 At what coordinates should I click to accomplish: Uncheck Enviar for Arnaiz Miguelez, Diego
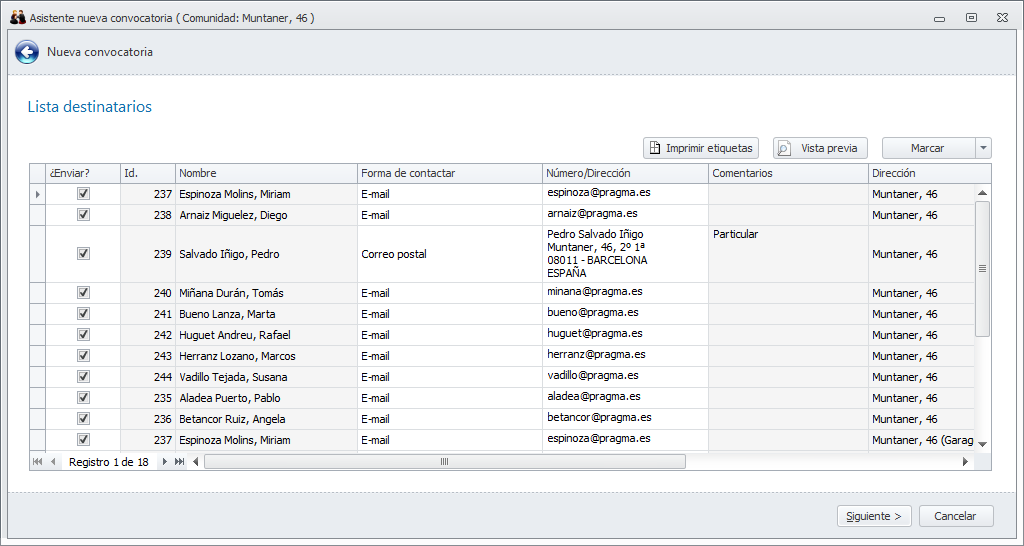[x=84, y=214]
